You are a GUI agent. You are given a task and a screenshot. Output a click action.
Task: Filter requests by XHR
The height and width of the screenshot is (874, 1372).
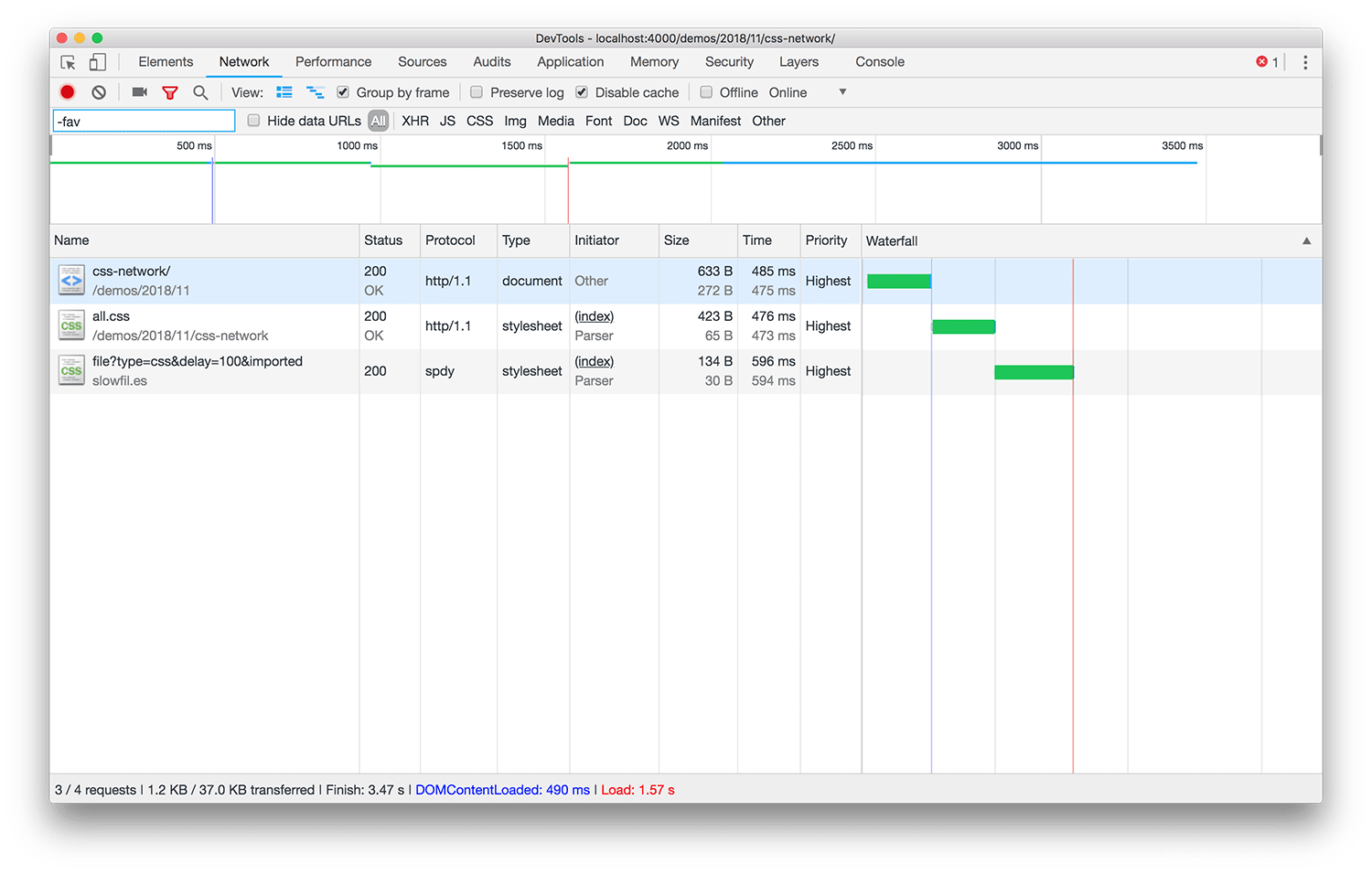pos(415,121)
